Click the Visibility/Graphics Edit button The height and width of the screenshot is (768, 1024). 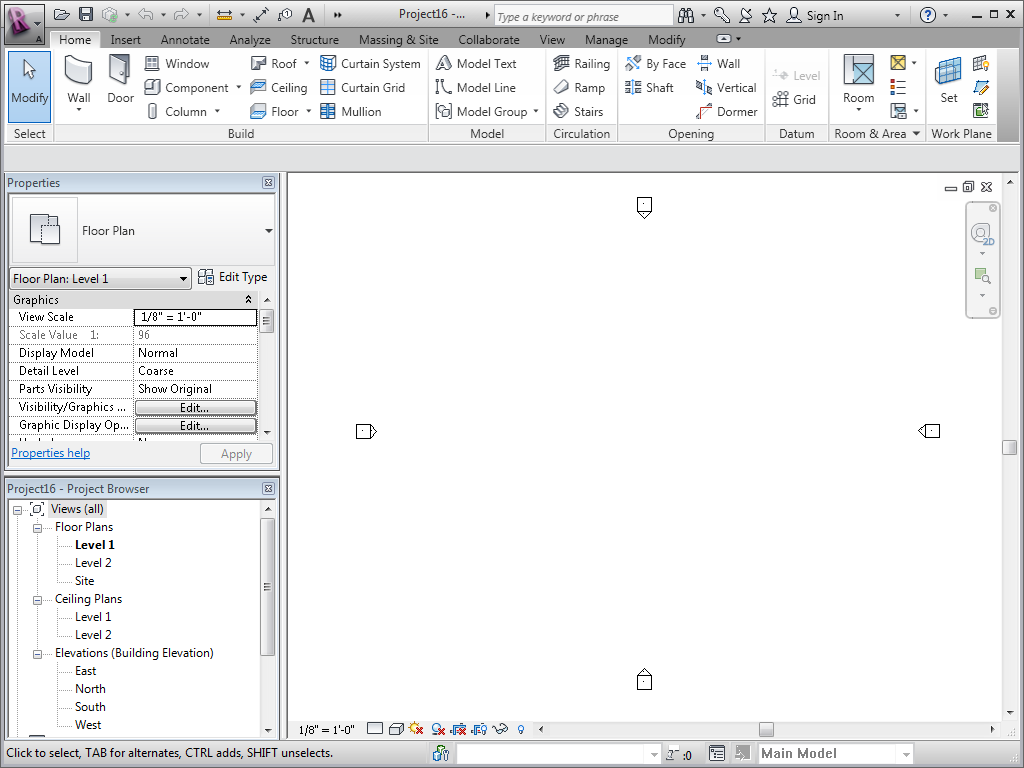(x=195, y=408)
